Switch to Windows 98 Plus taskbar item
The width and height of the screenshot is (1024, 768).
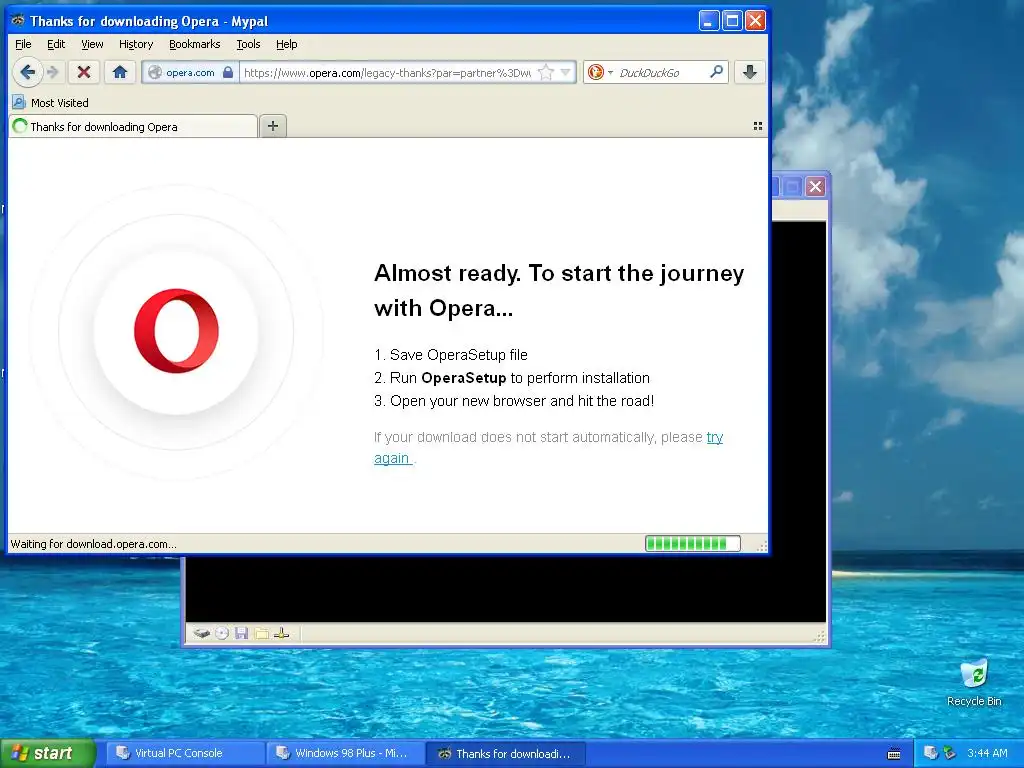pyautogui.click(x=345, y=754)
